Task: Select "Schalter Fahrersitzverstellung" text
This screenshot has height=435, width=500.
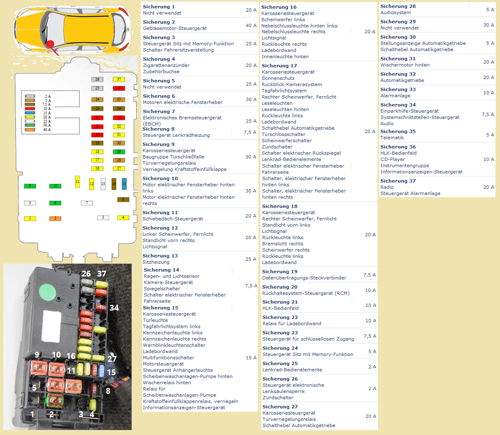Action: pos(178,50)
